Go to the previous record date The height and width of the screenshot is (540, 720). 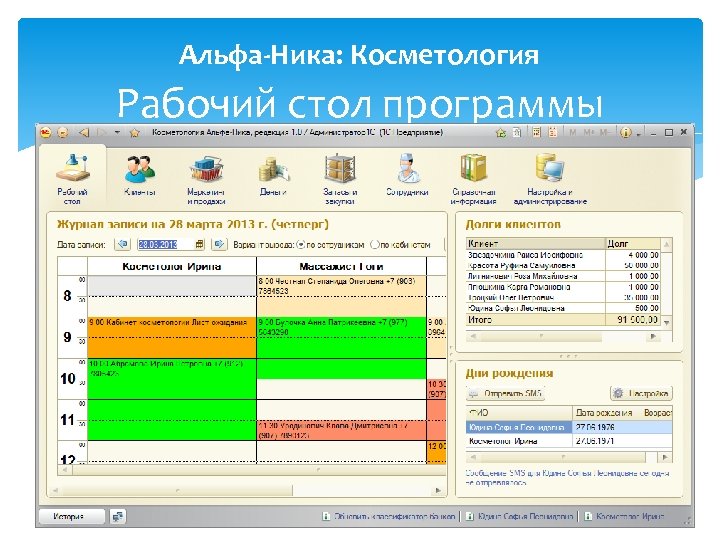click(123, 244)
